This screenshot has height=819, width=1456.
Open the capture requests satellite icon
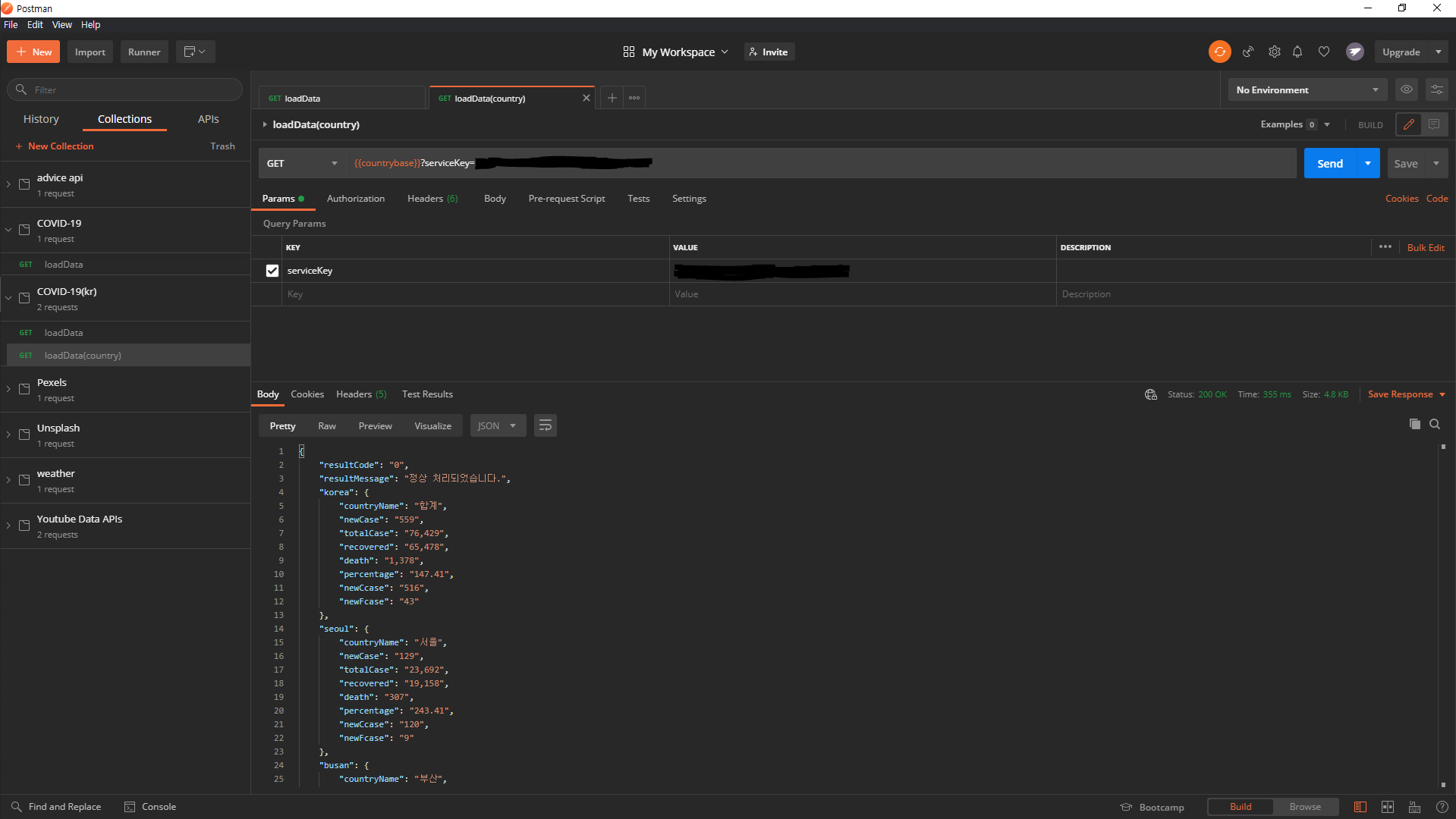[x=1248, y=52]
